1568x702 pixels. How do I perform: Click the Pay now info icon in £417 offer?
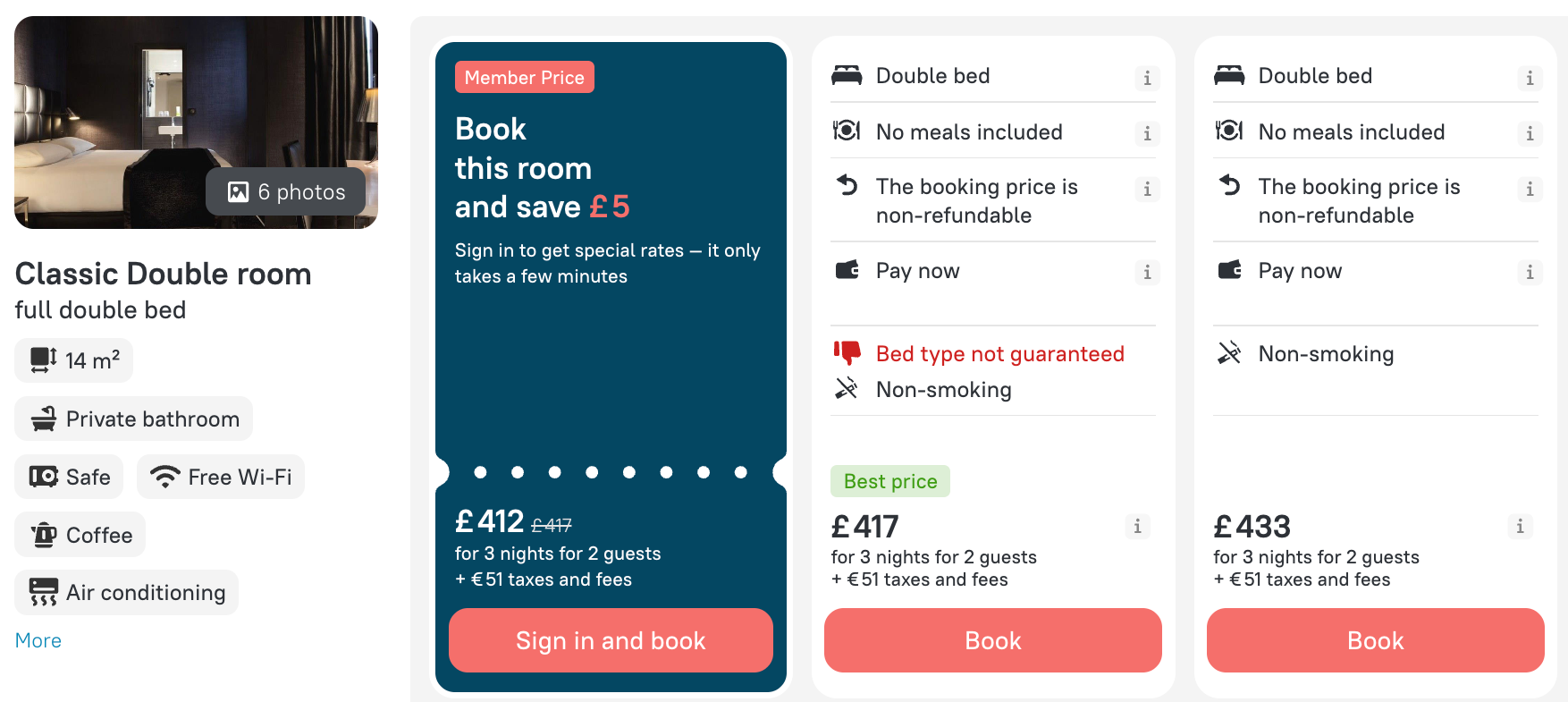coord(1147,272)
